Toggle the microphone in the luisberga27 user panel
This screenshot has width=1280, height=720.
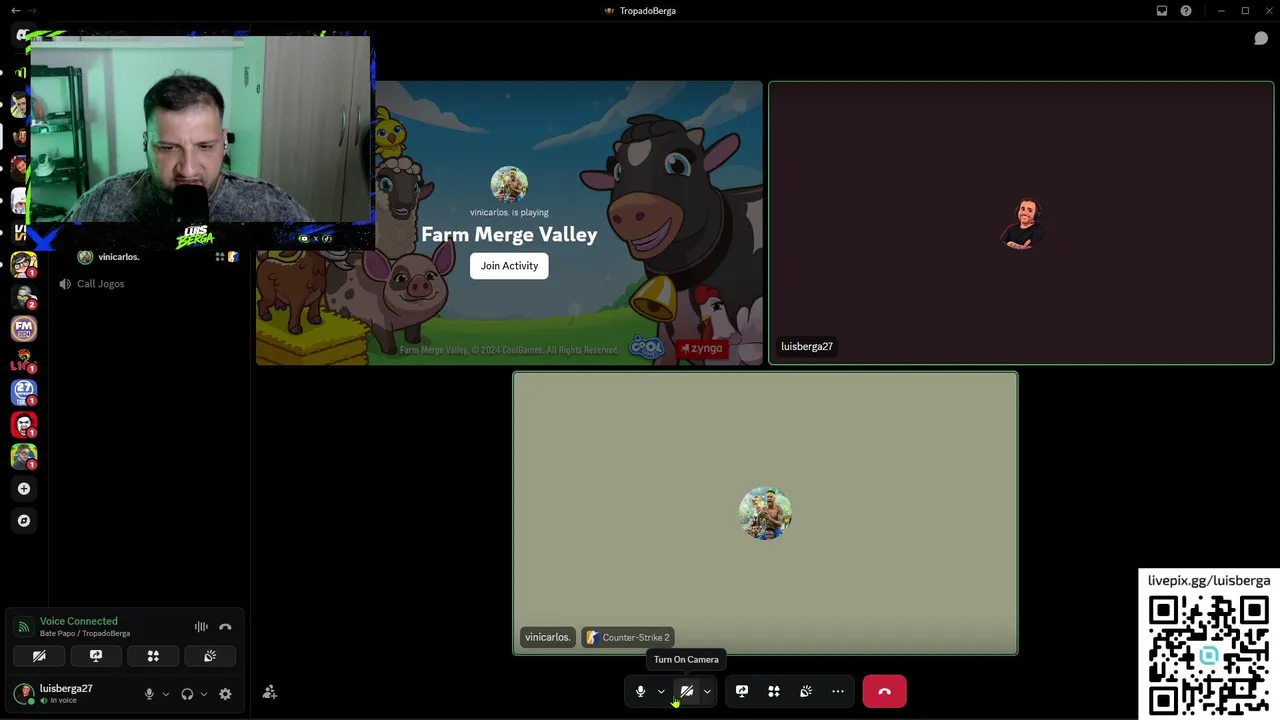tap(149, 694)
